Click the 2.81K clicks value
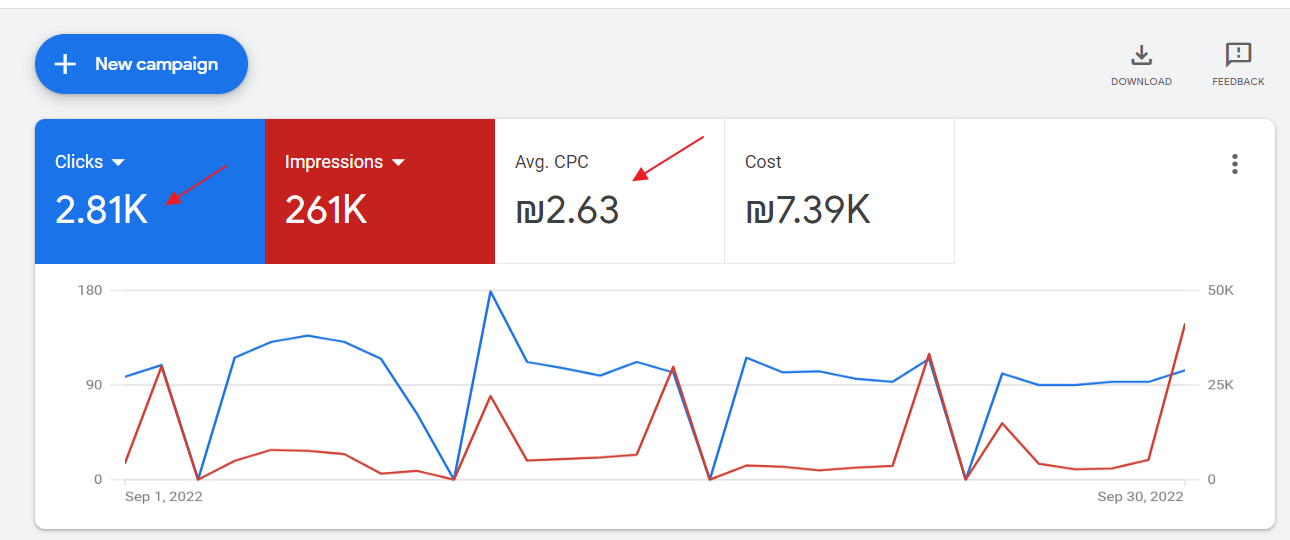The image size is (1290, 540). point(101,210)
